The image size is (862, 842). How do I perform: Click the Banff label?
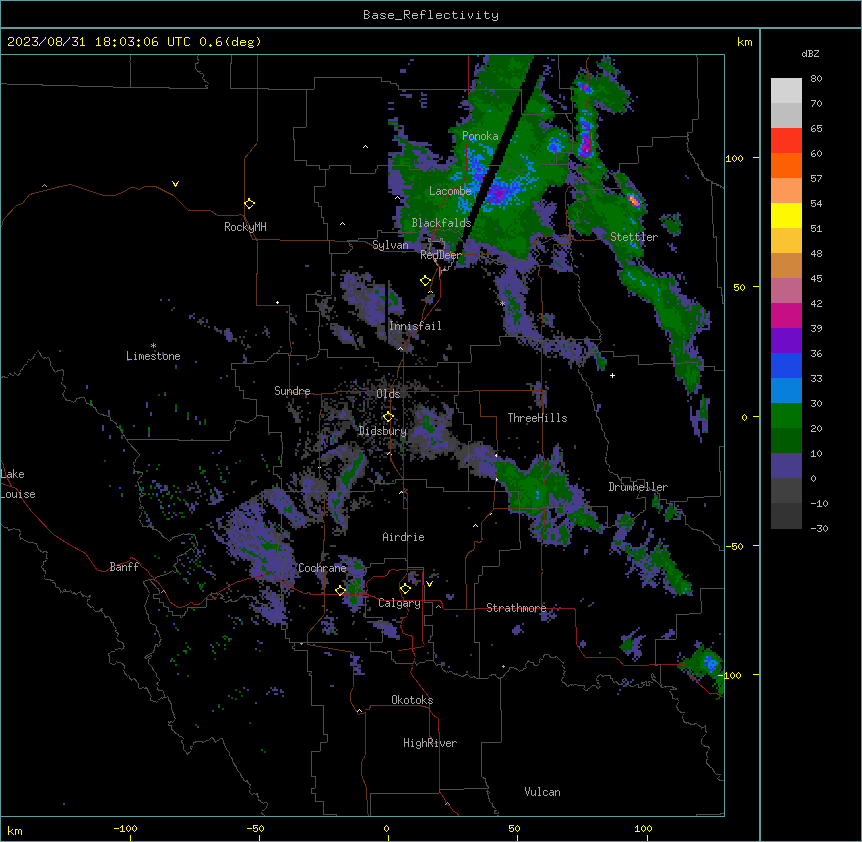click(x=124, y=567)
